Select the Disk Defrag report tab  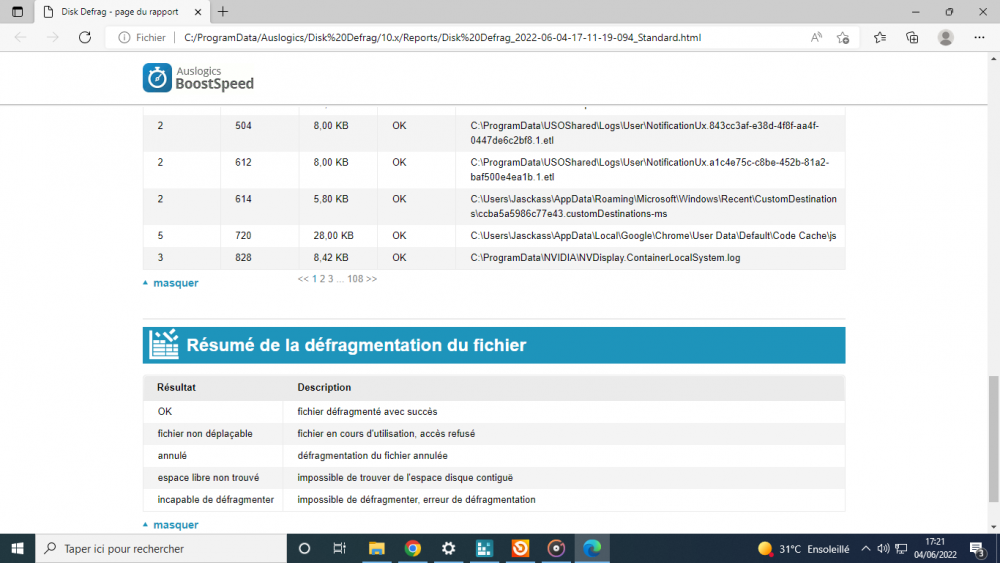pos(120,12)
